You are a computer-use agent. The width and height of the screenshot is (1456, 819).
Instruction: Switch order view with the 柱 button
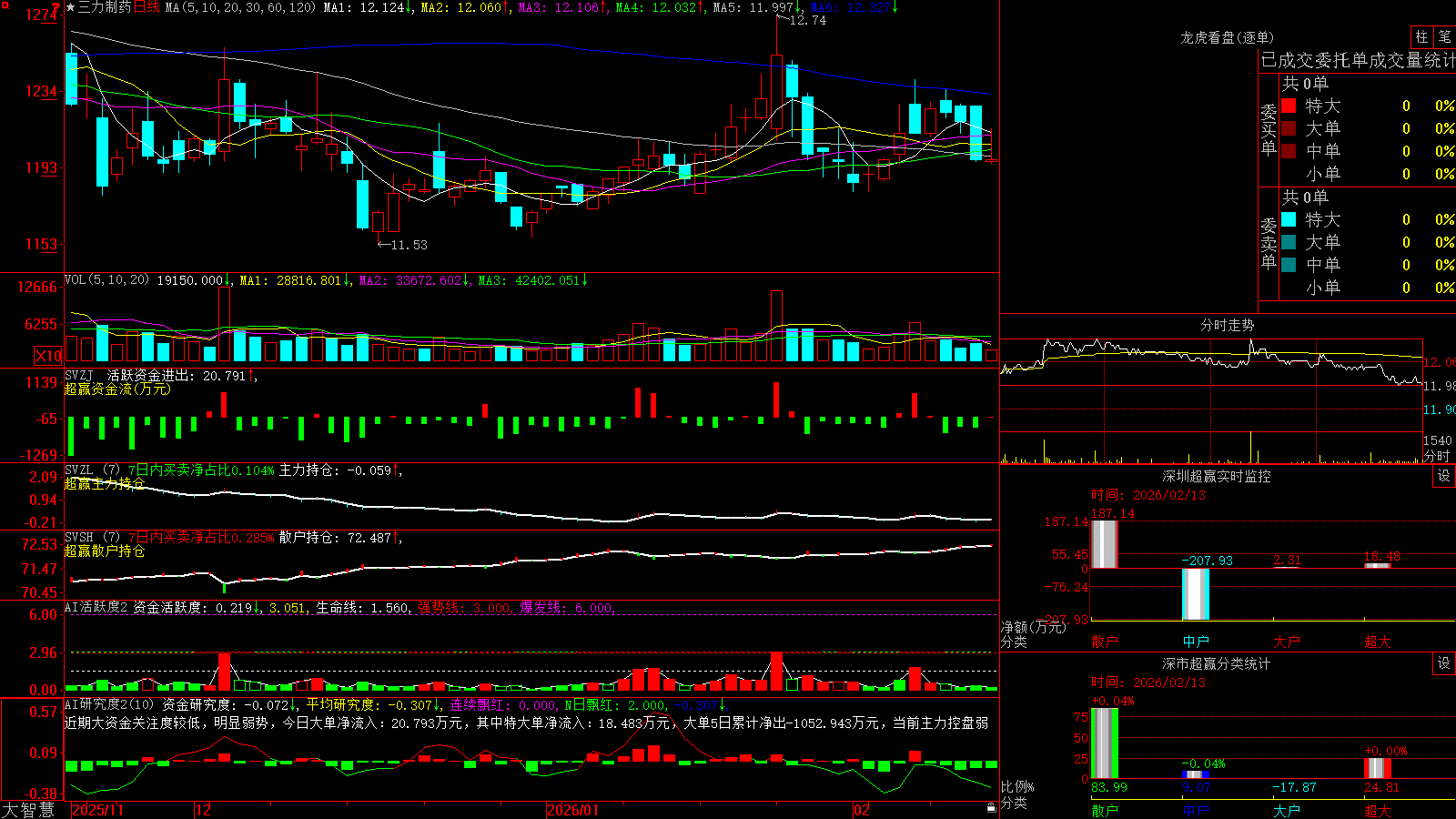pos(1421,36)
